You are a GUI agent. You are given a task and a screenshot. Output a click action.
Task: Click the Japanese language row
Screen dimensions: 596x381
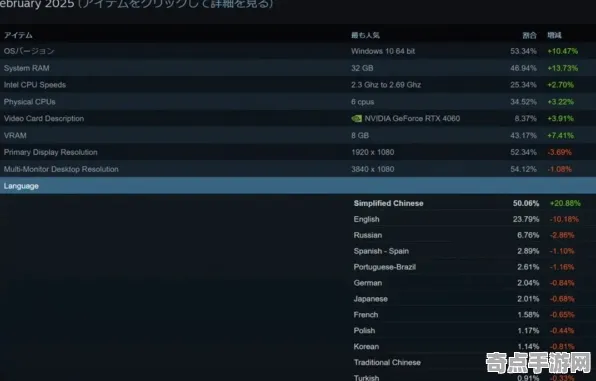pyautogui.click(x=467, y=299)
